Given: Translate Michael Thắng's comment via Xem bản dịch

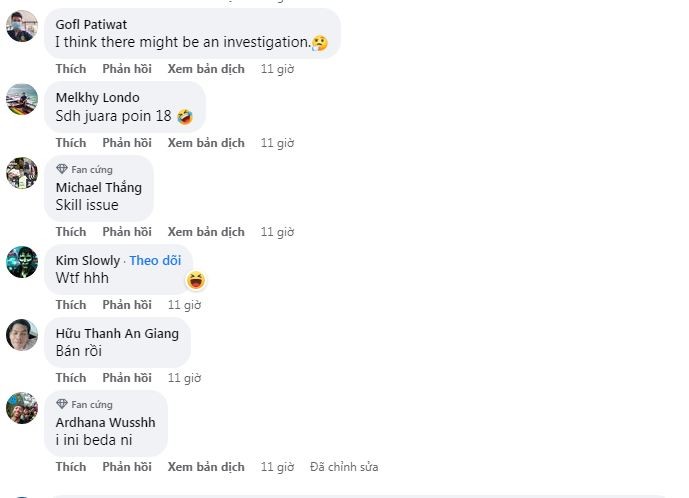Looking at the screenshot, I should click(206, 232).
